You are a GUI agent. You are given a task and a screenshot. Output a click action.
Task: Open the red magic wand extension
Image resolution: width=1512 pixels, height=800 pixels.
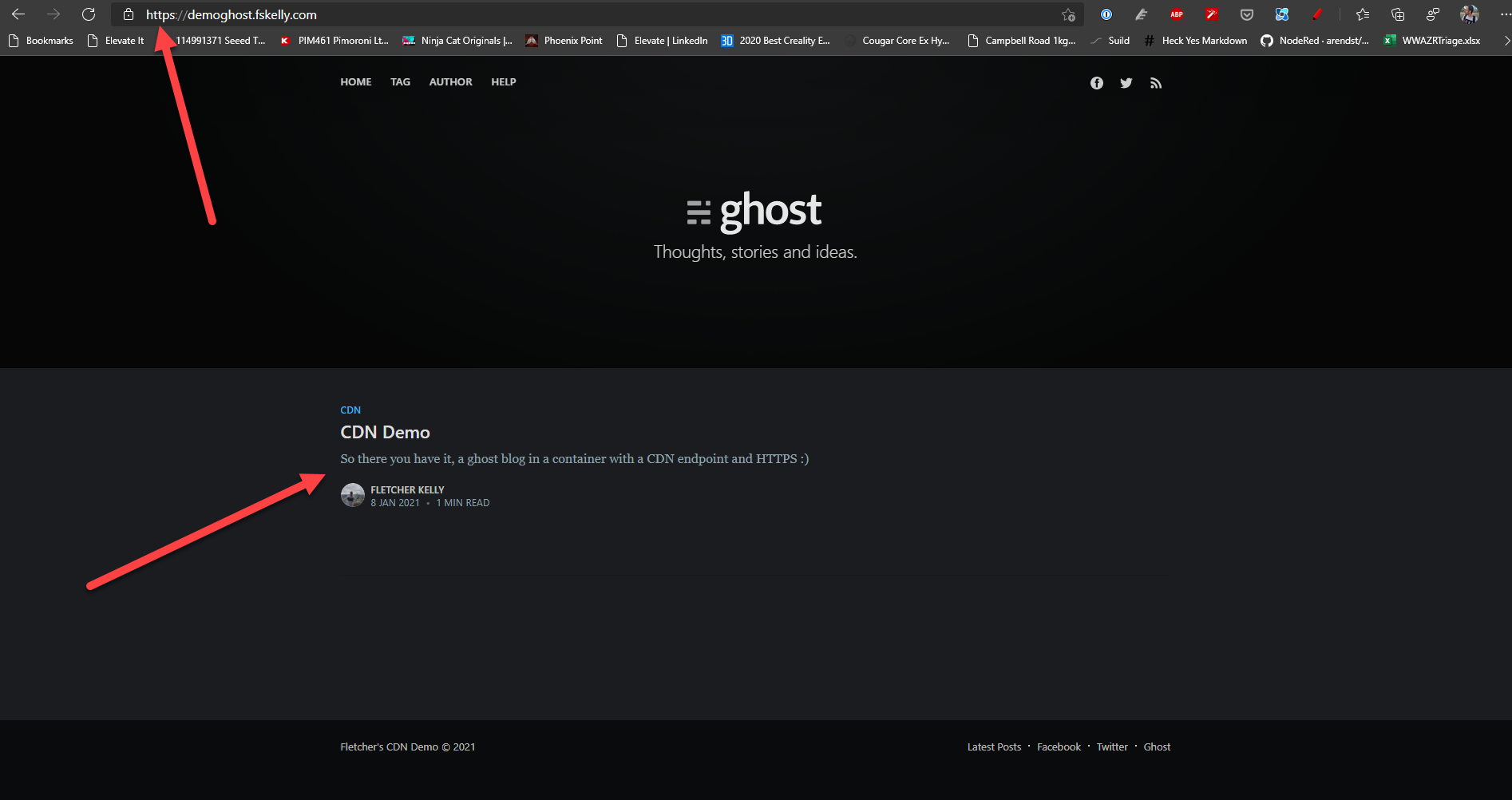pos(1212,14)
